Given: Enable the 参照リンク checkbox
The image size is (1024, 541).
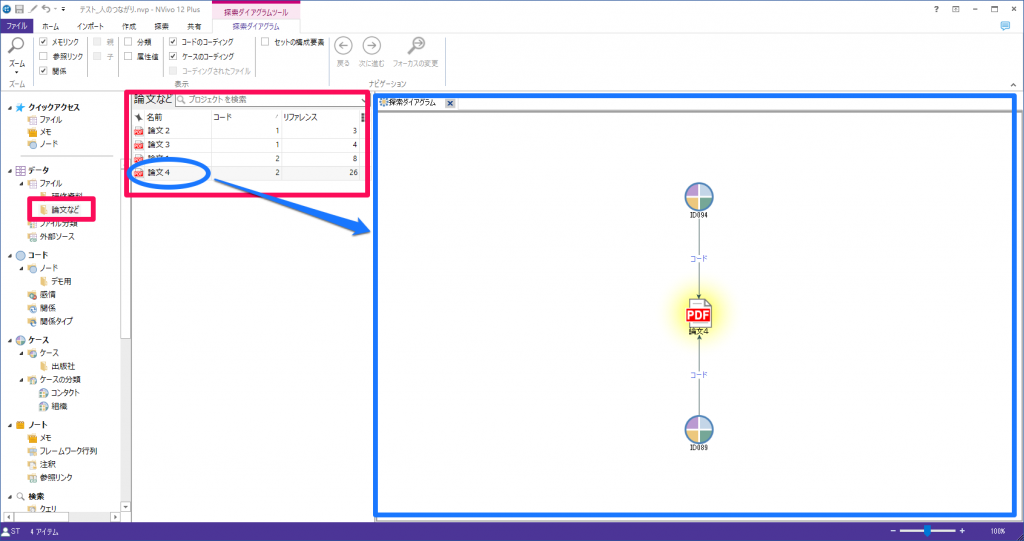Looking at the screenshot, I should coord(43,57).
